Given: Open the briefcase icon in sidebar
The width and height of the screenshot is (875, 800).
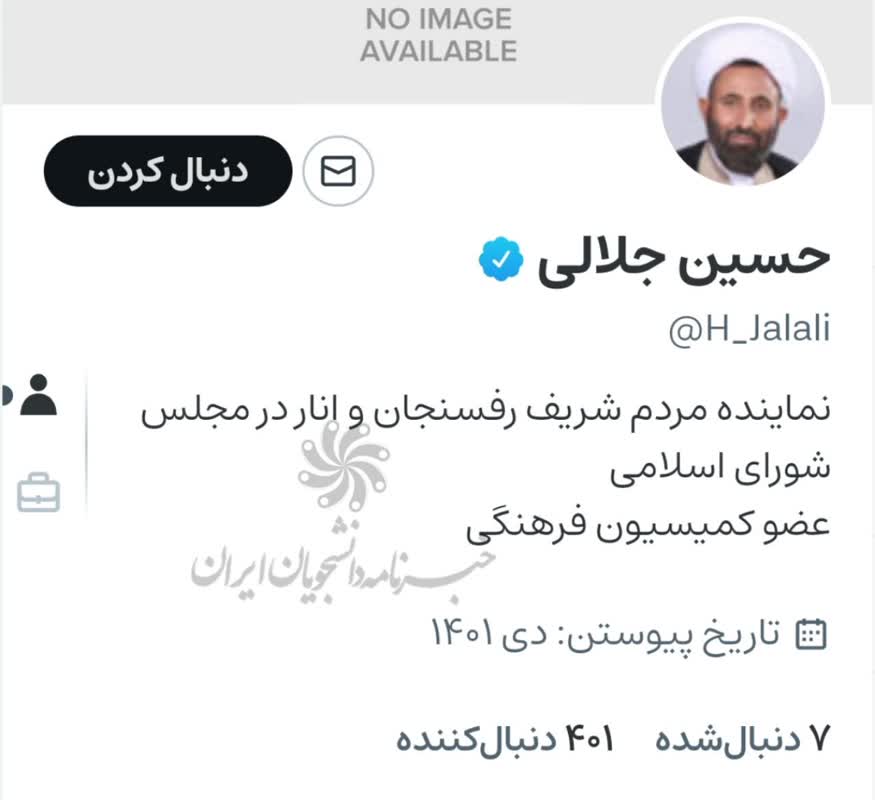Looking at the screenshot, I should point(39,493).
